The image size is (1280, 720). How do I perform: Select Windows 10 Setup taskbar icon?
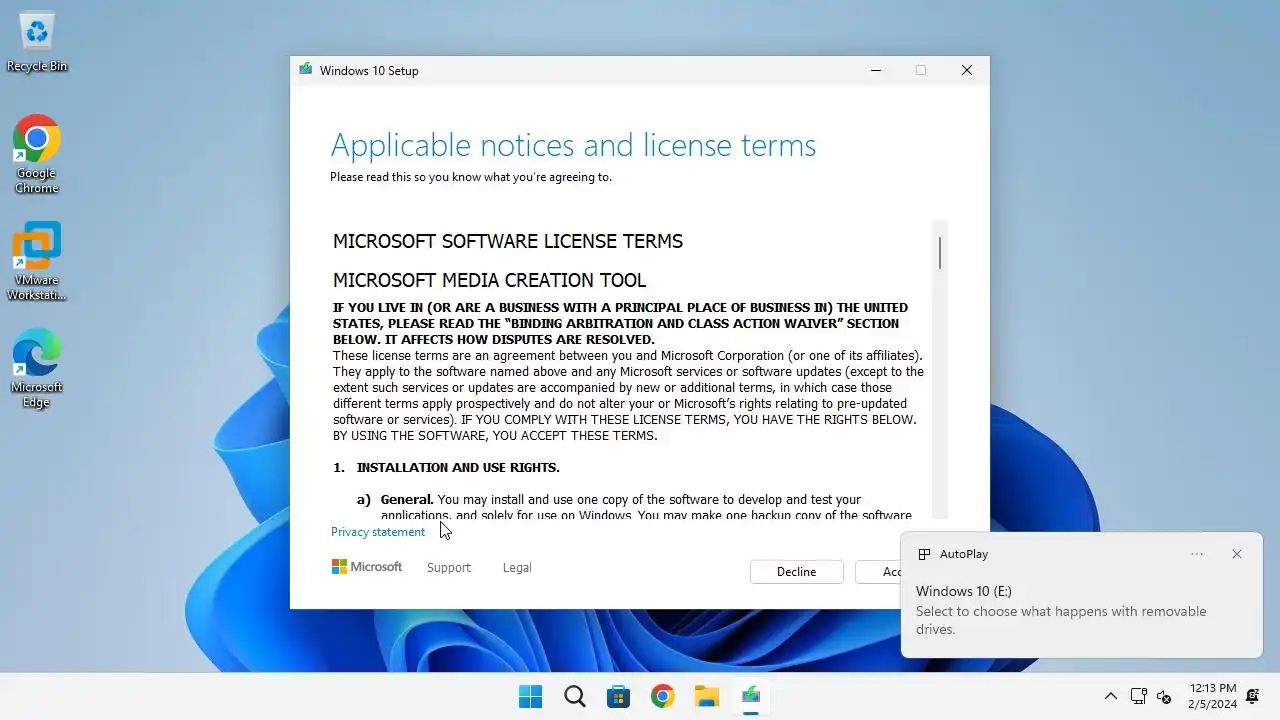pos(751,696)
